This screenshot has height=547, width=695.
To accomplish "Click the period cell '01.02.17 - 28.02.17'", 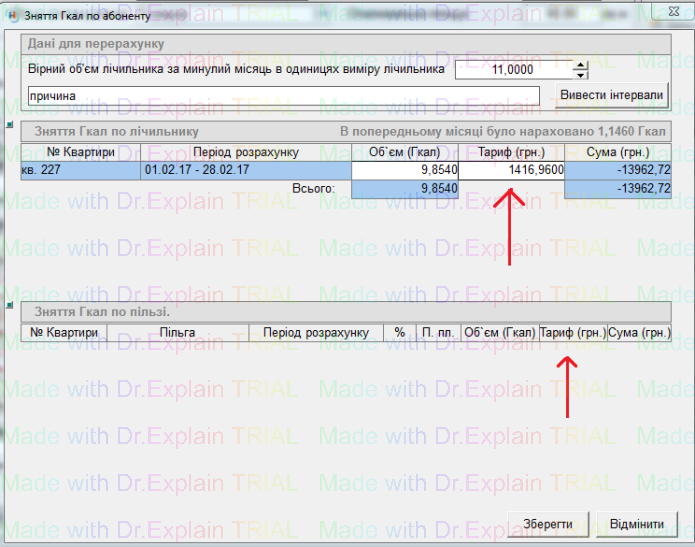I will (245, 170).
